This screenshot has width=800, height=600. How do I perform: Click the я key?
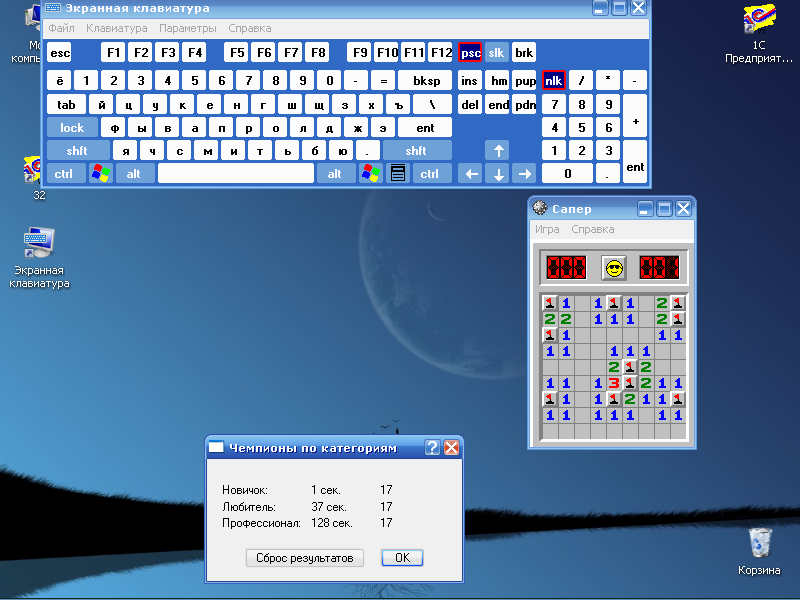pyautogui.click(x=126, y=151)
